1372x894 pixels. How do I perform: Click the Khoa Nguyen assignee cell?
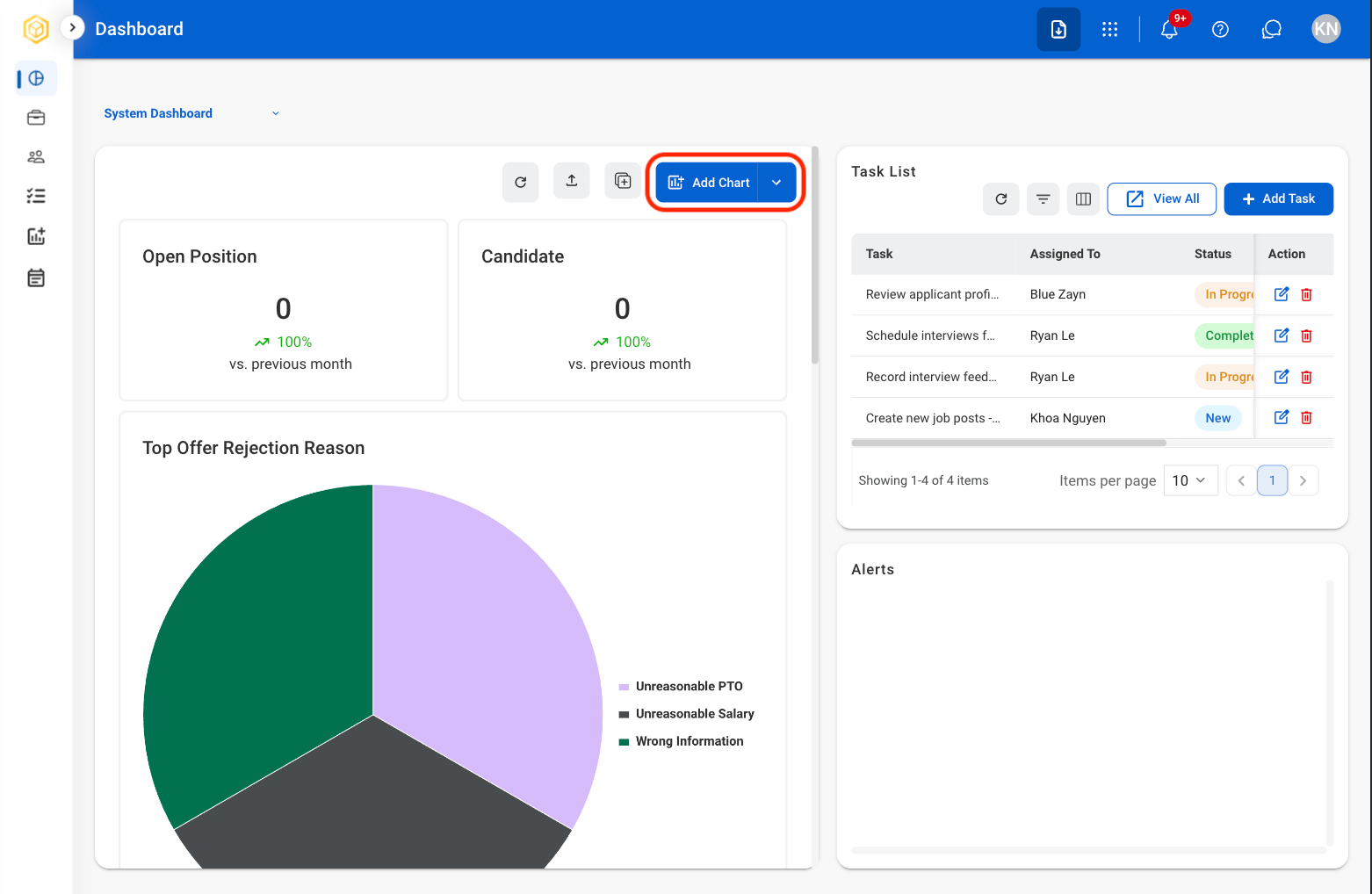click(x=1068, y=418)
